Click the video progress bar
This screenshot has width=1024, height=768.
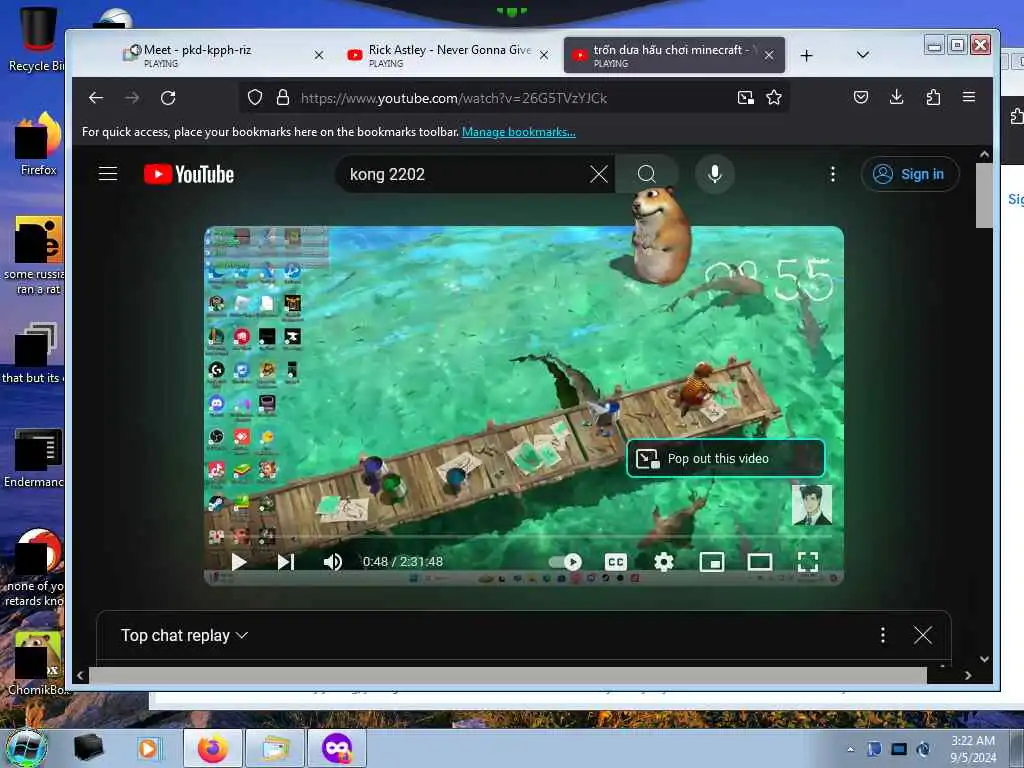click(524, 537)
